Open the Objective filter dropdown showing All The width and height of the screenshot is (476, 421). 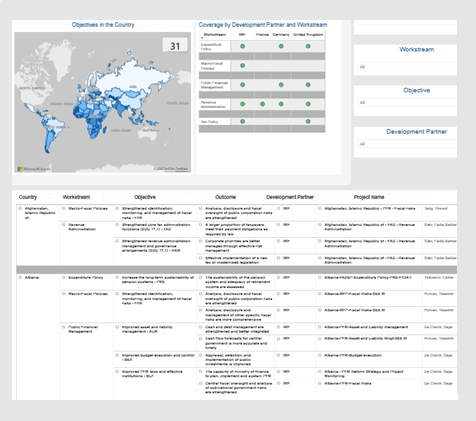[x=407, y=103]
